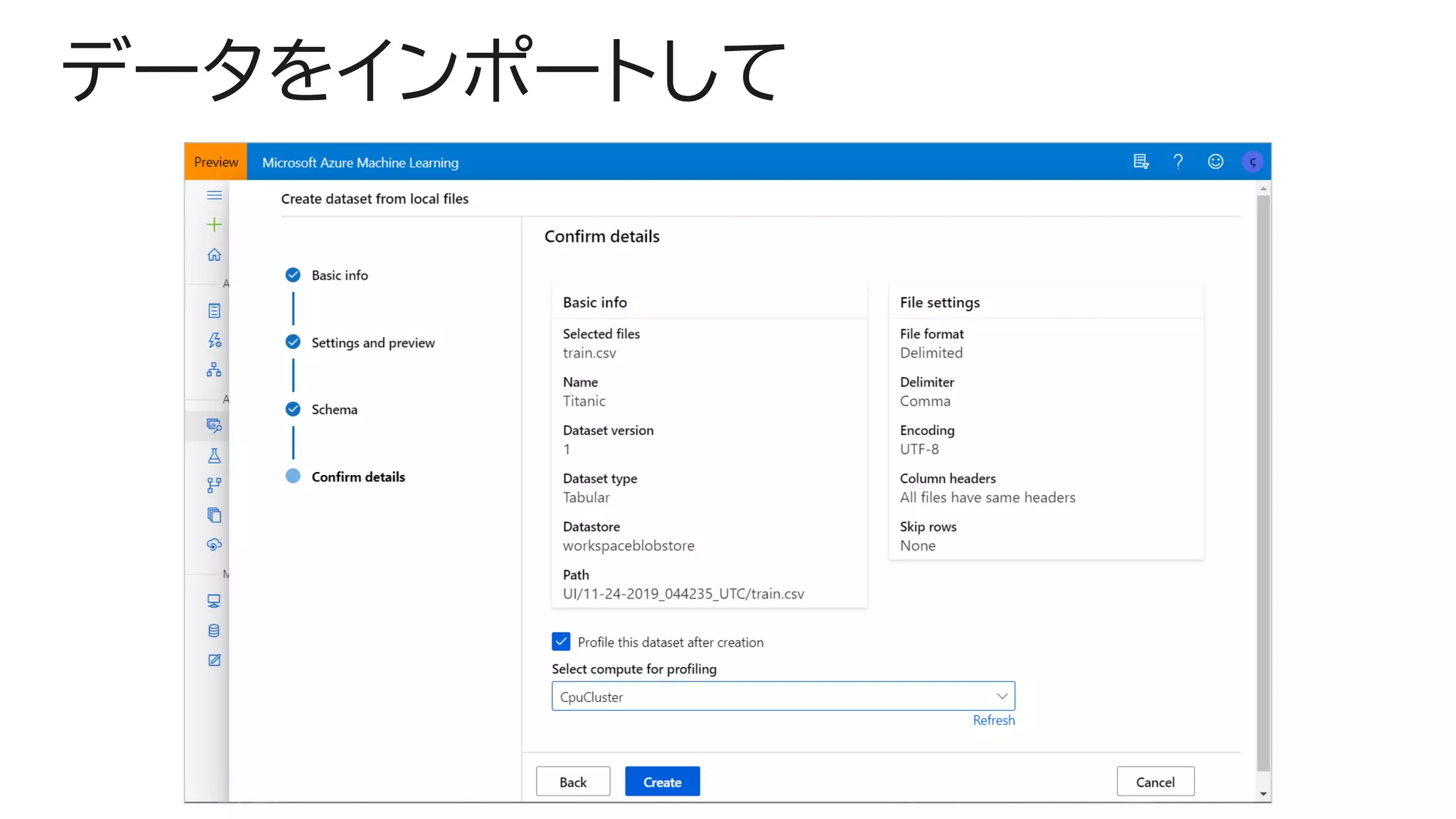Open the Experiments flask icon
Image resolution: width=1456 pixels, height=819 pixels.
[x=214, y=456]
